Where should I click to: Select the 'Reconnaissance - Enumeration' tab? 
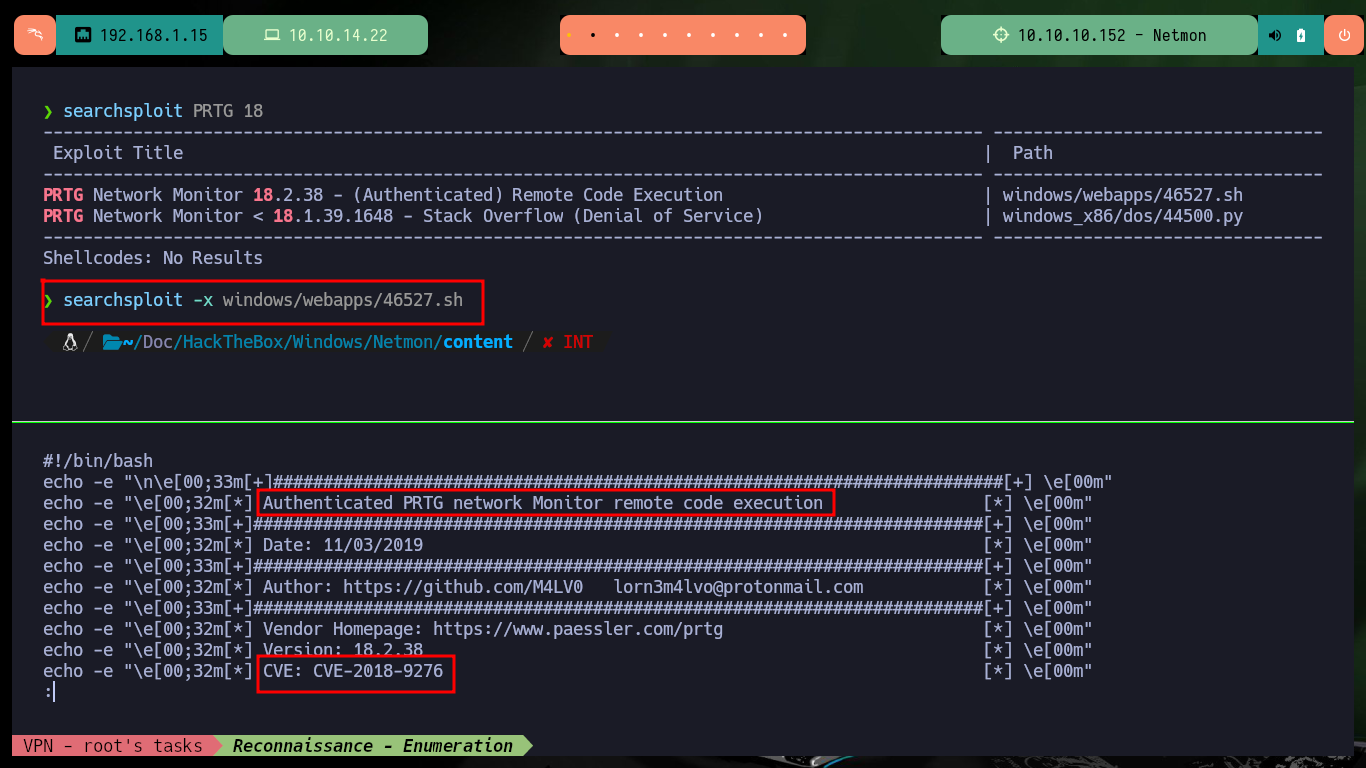coord(372,746)
